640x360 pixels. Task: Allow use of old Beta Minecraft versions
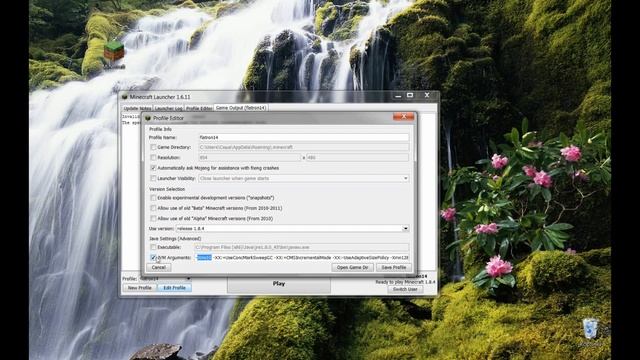(153, 208)
